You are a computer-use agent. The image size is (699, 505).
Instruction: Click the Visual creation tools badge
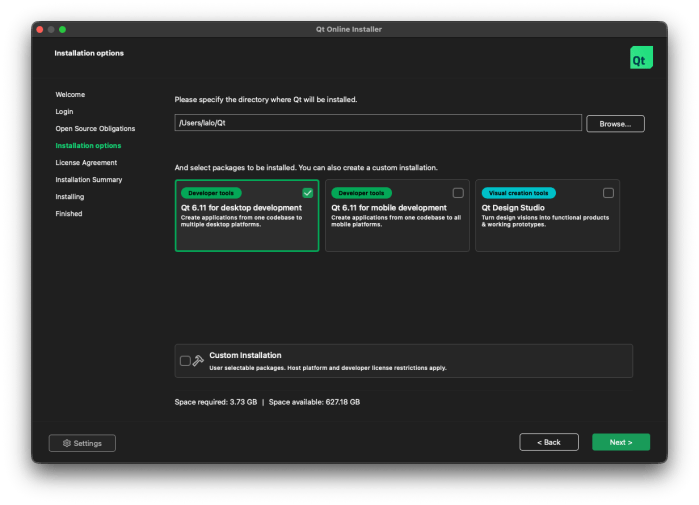519,193
